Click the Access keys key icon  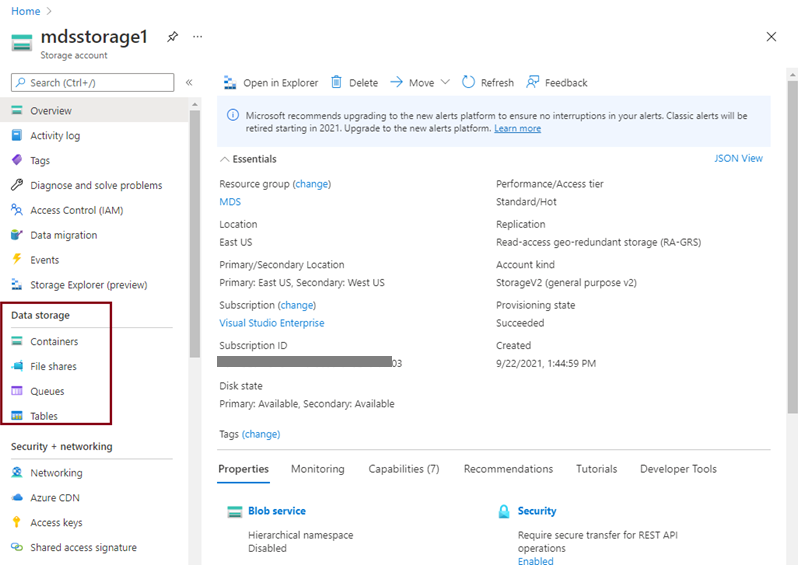[17, 522]
